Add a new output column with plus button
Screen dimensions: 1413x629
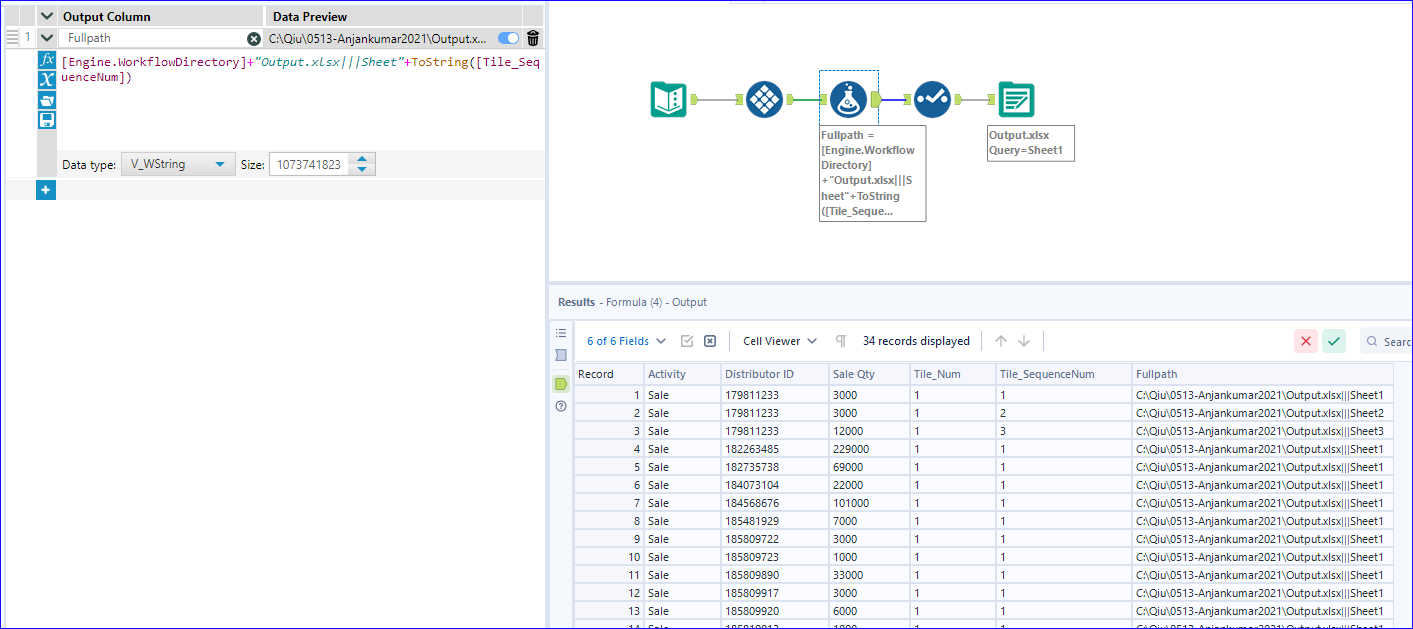click(x=45, y=189)
